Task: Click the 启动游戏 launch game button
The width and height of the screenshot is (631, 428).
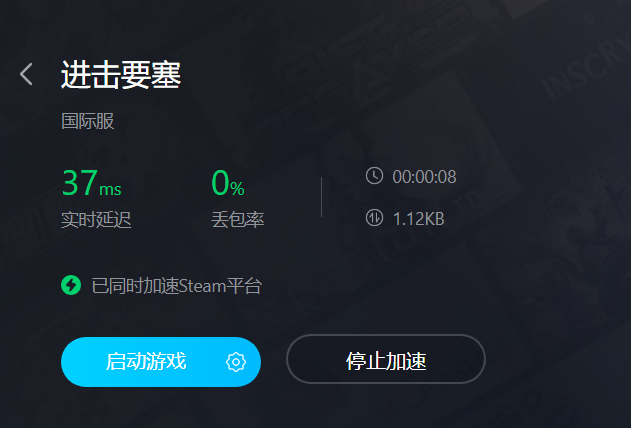Action: (x=161, y=362)
